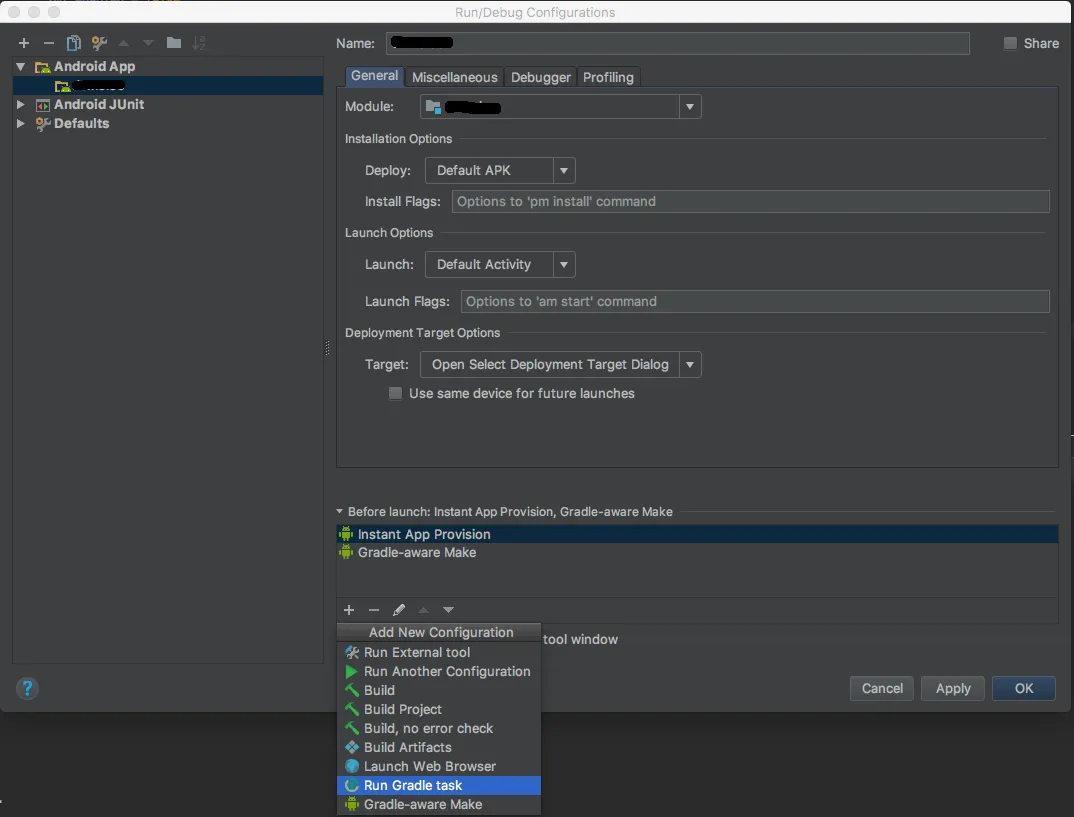Expand the Android JUnit tree node
The height and width of the screenshot is (817, 1074).
click(21, 104)
